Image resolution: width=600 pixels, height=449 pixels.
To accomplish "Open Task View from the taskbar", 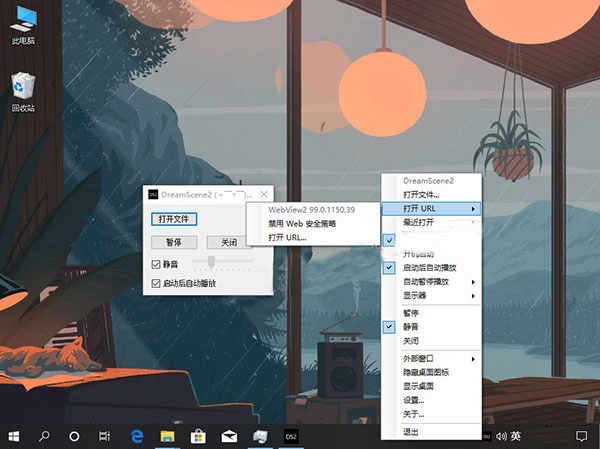I will pyautogui.click(x=104, y=436).
